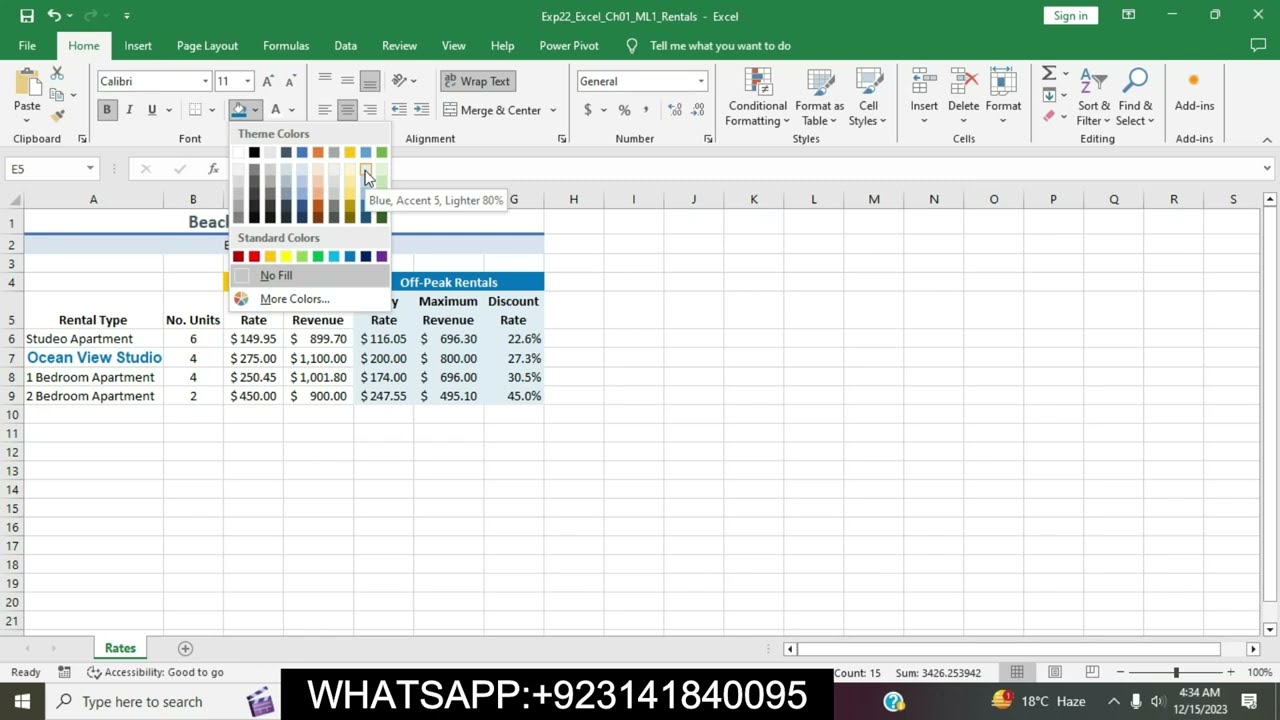Pick the standard Purple color swatch
The image size is (1280, 720).
(381, 257)
